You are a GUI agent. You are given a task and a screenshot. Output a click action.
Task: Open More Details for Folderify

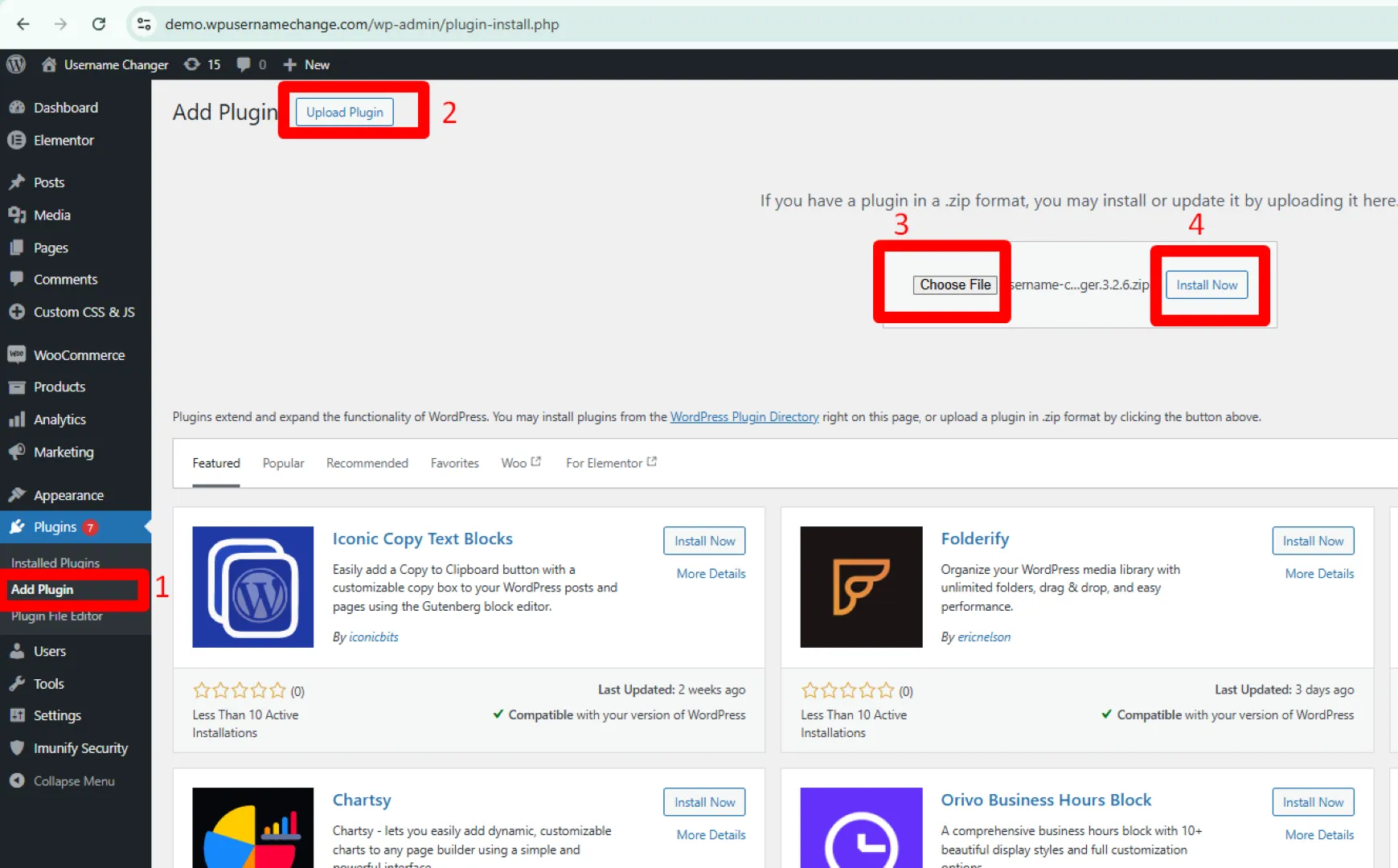point(1319,574)
